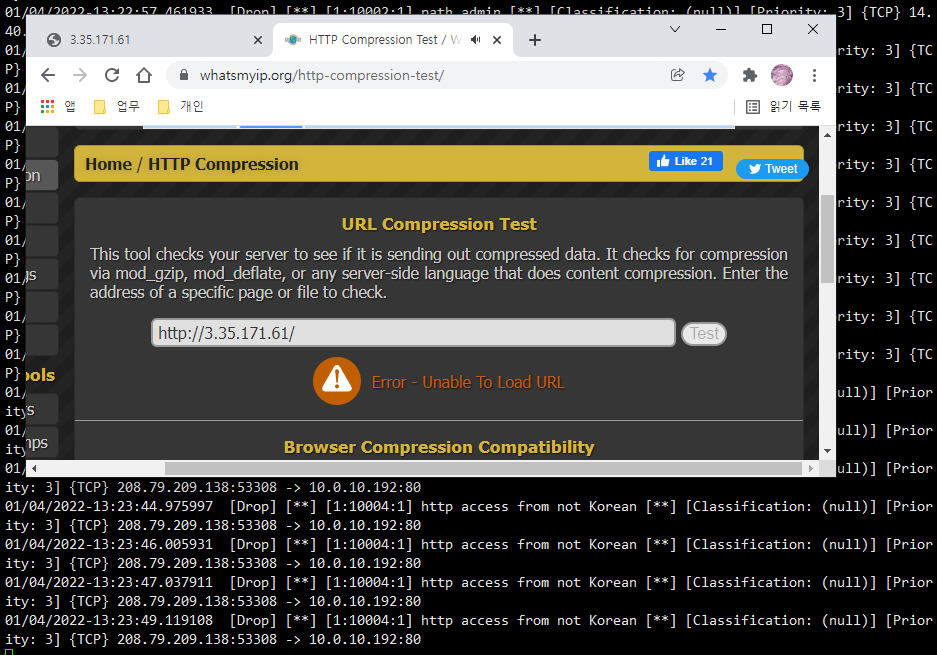Click the Home breadcrumb link
The width and height of the screenshot is (937, 655).
(108, 164)
